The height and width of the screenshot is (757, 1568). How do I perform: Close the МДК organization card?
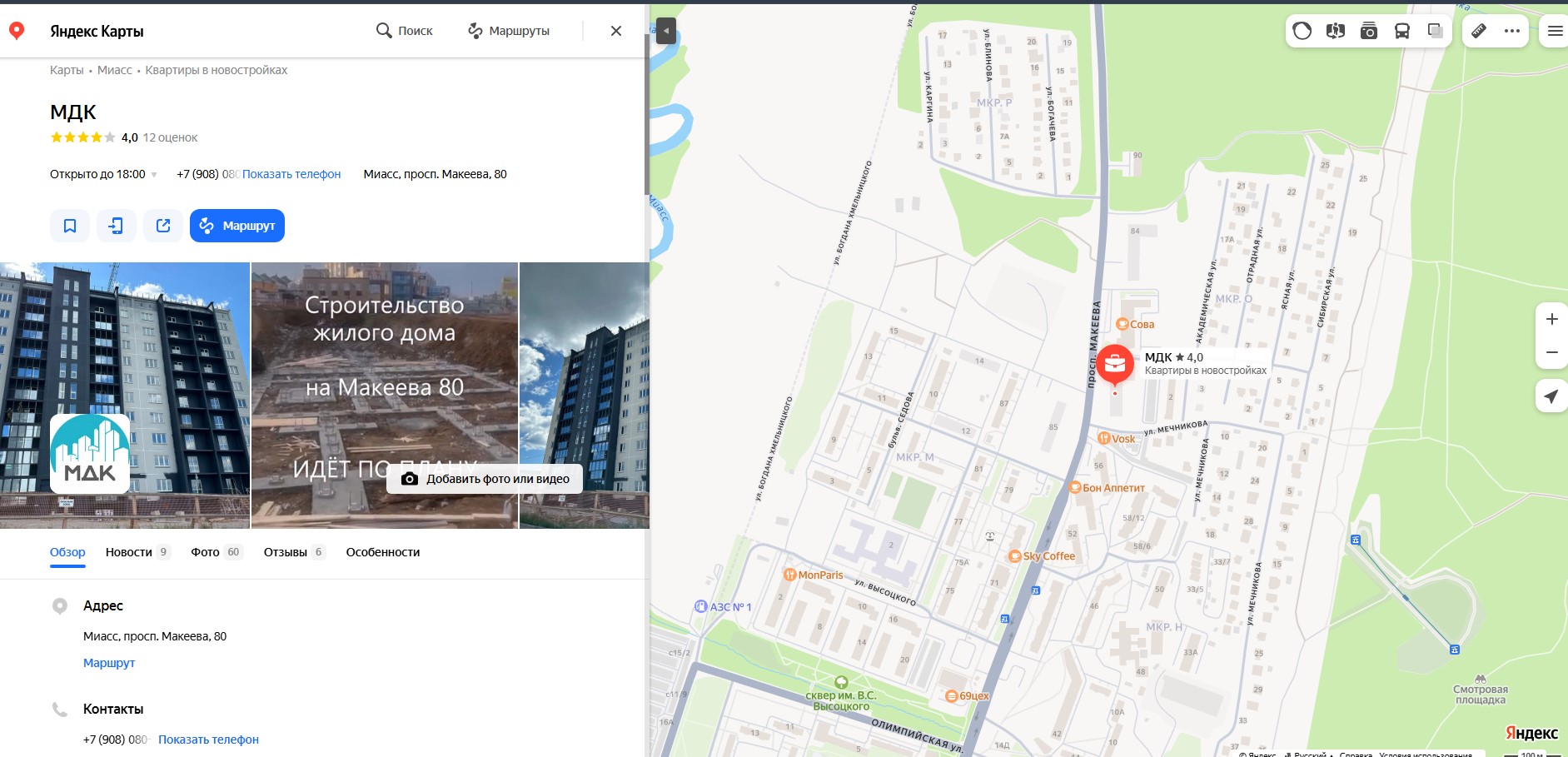pyautogui.click(x=616, y=31)
